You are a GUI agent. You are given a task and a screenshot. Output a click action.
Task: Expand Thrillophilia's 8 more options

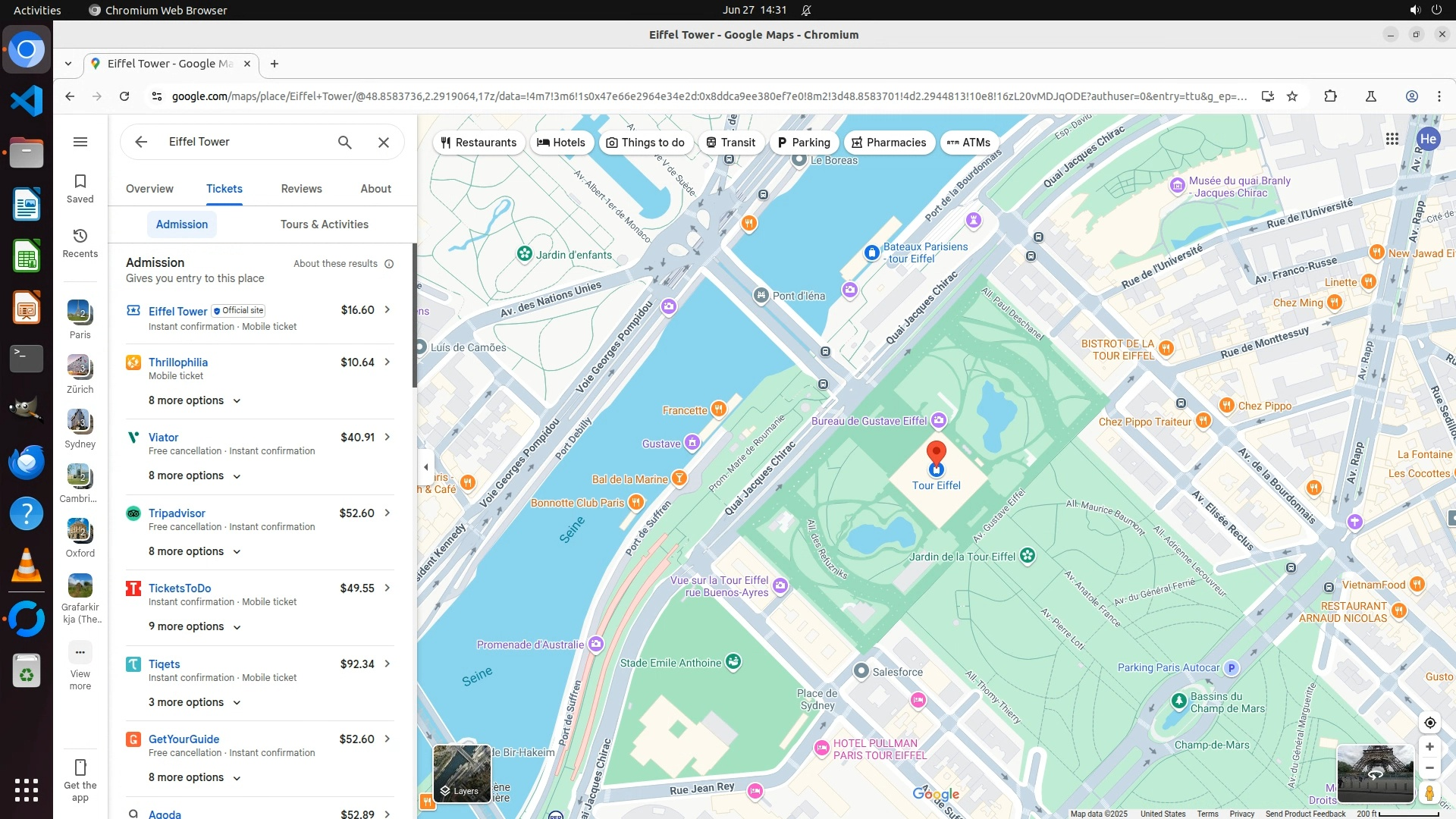click(194, 400)
